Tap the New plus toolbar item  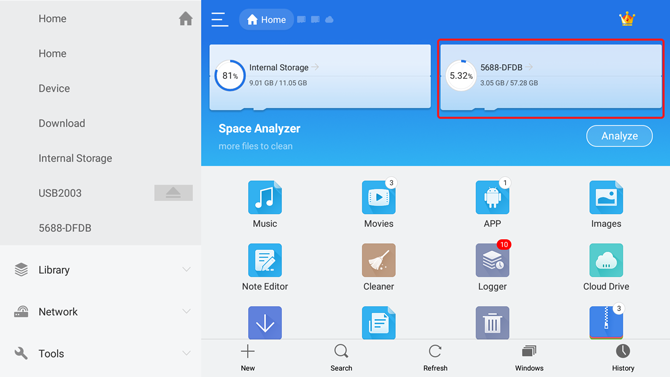(x=248, y=358)
